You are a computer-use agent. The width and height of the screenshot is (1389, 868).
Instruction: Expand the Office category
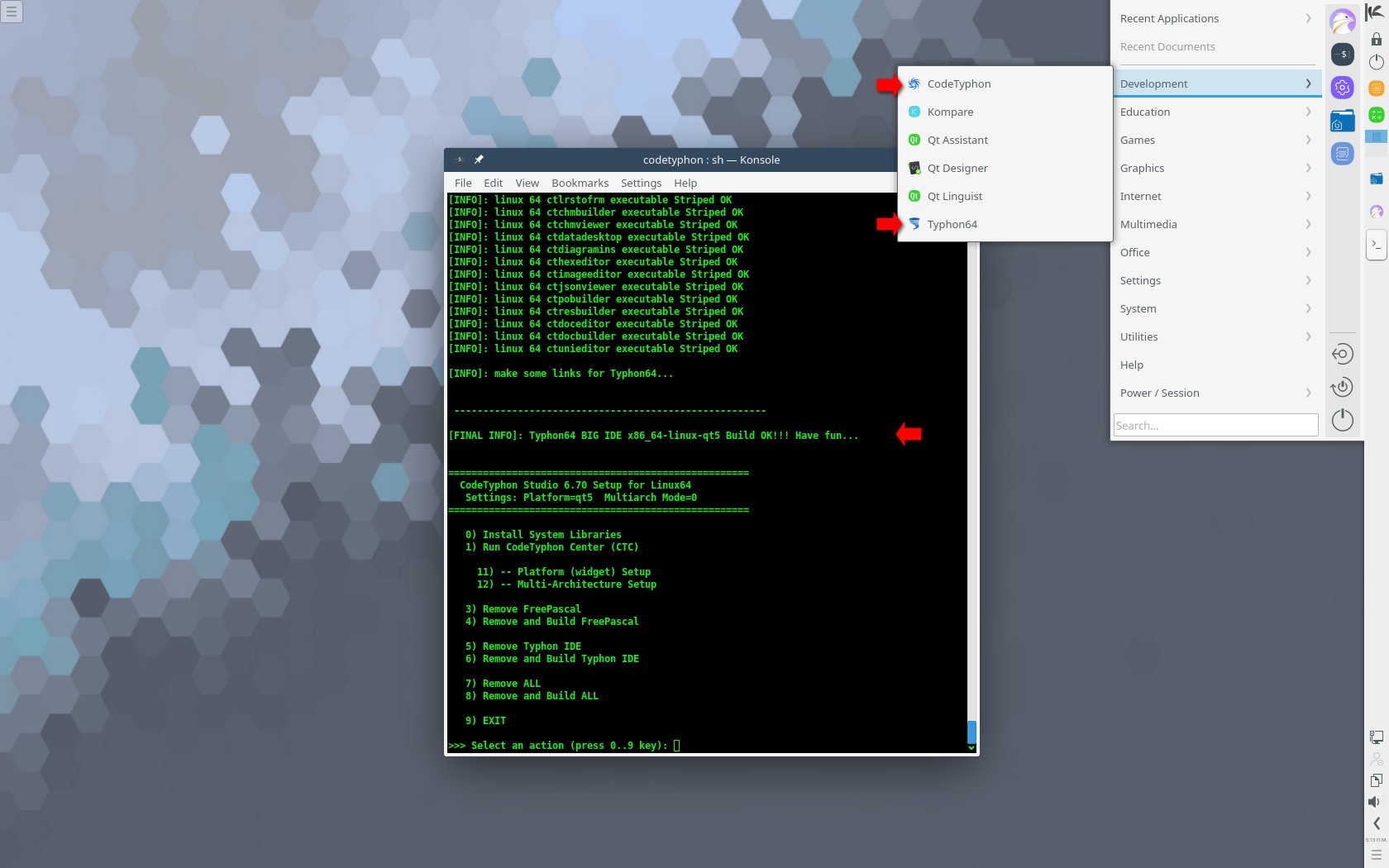tap(1215, 252)
